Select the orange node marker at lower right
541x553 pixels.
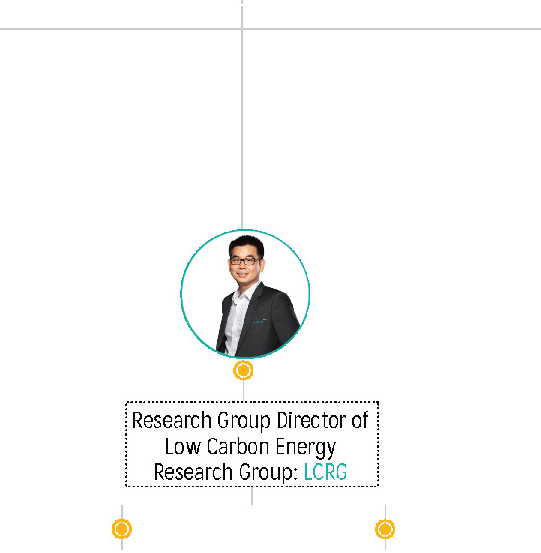click(x=385, y=529)
